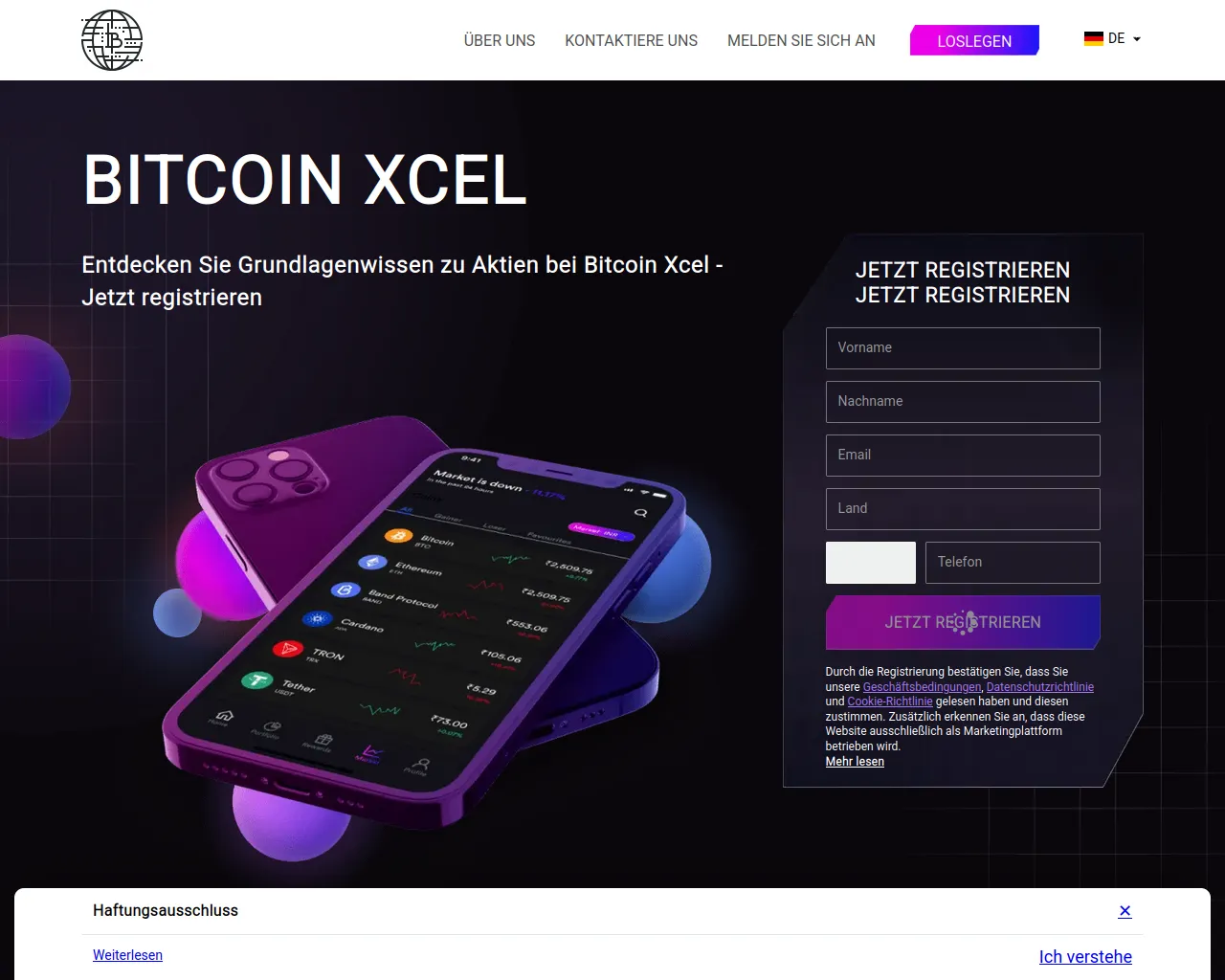This screenshot has width=1225, height=980.
Task: Open the phone country code selector
Action: coord(871,563)
